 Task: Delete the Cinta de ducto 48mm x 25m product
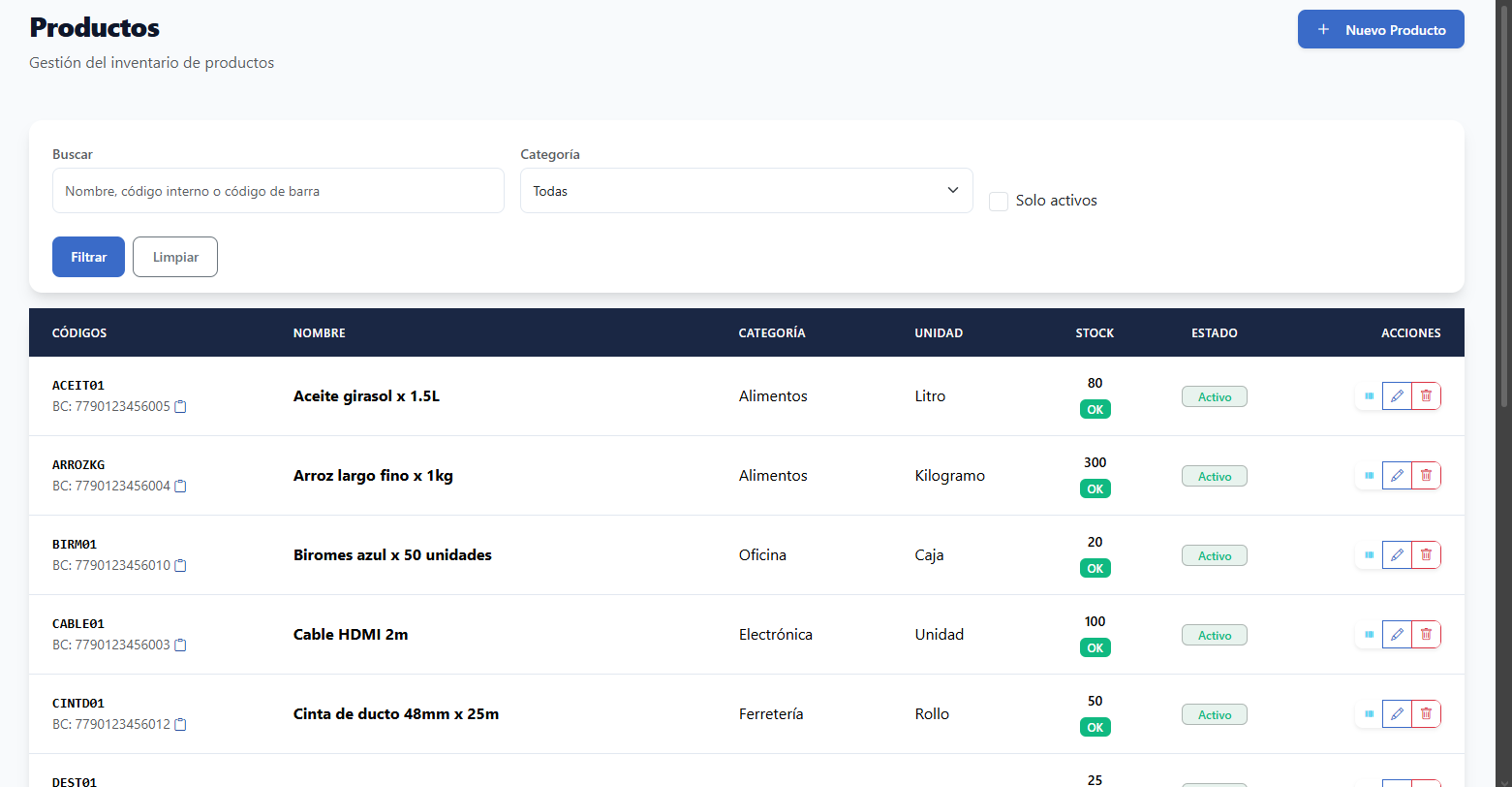tap(1426, 714)
